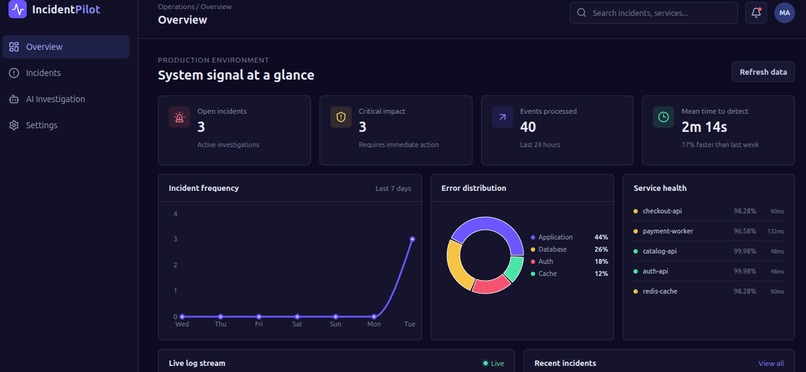Click 17% faster than last week text
The width and height of the screenshot is (806, 372).
(720, 145)
